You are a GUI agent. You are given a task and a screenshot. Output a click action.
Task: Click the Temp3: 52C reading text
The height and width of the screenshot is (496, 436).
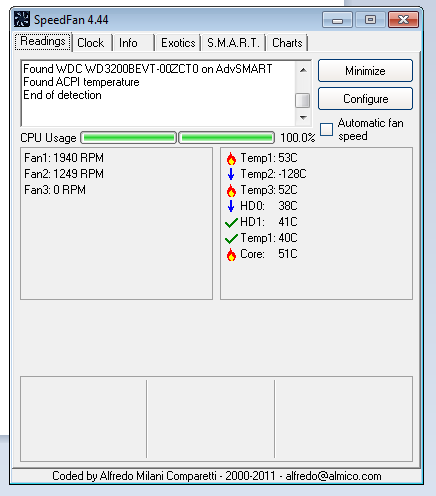pyautogui.click(x=269, y=190)
